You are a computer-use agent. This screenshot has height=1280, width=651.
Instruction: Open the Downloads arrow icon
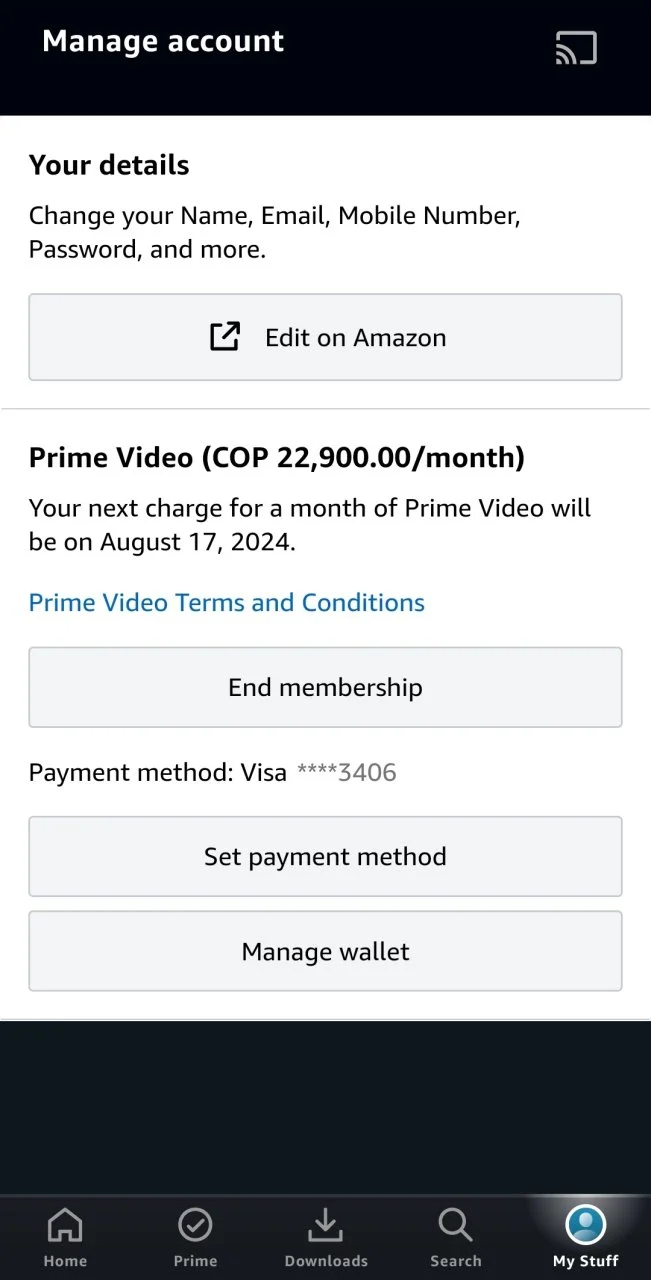pos(325,1224)
